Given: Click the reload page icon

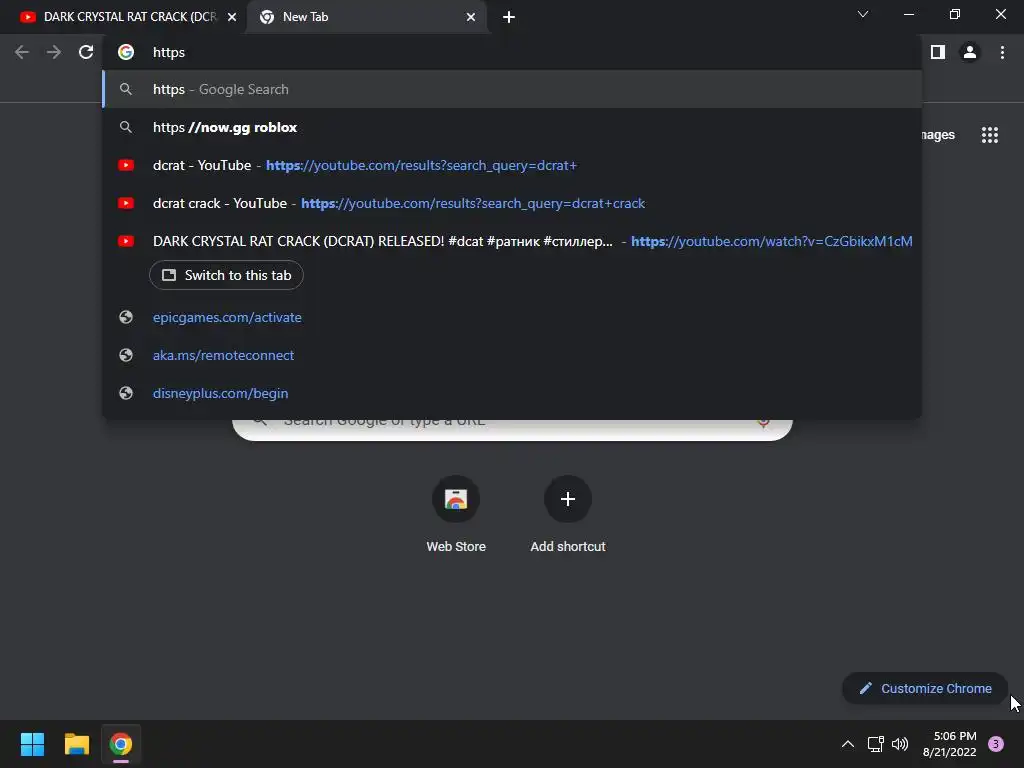Looking at the screenshot, I should (86, 52).
